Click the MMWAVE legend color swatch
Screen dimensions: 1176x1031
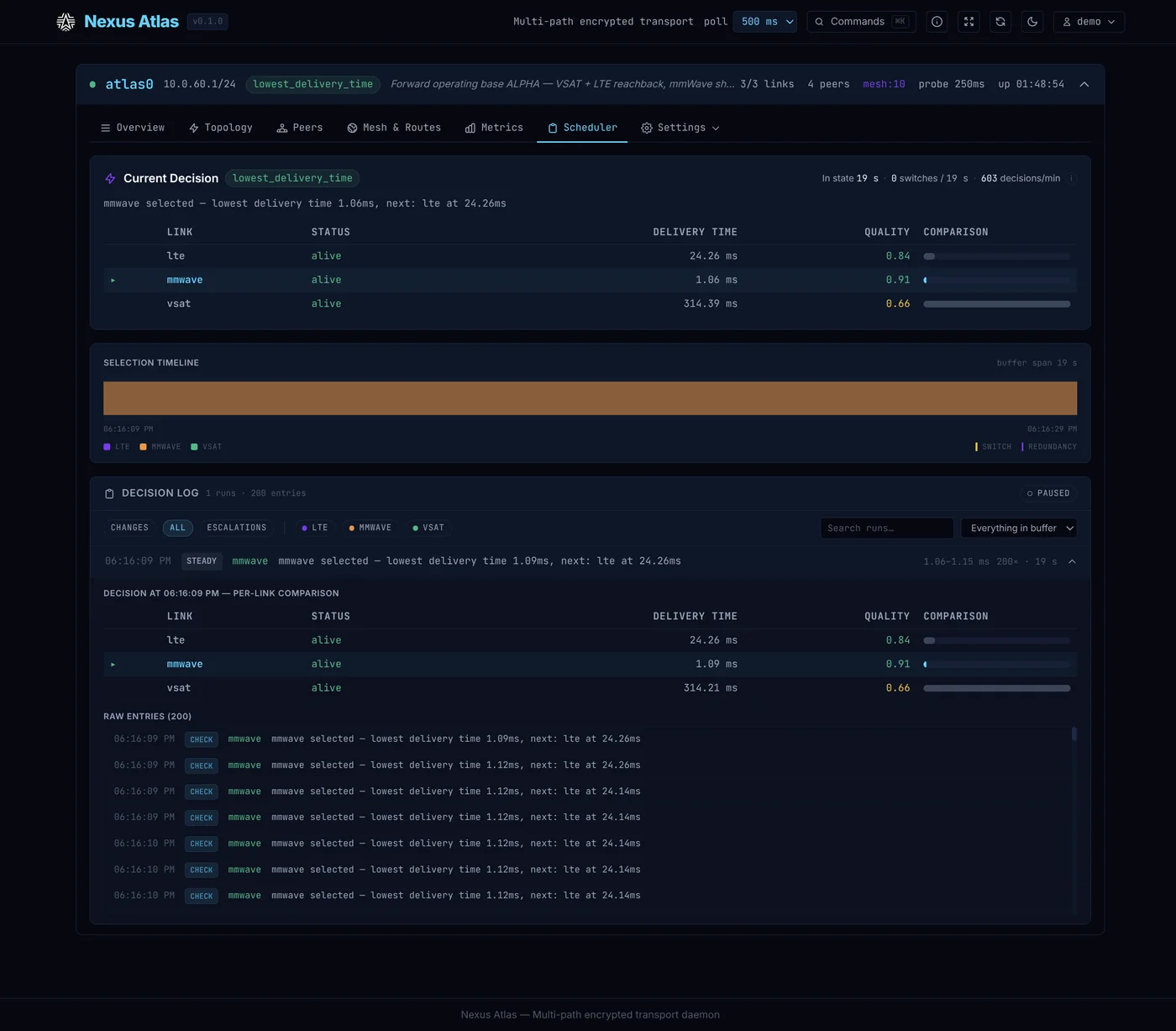click(x=143, y=447)
